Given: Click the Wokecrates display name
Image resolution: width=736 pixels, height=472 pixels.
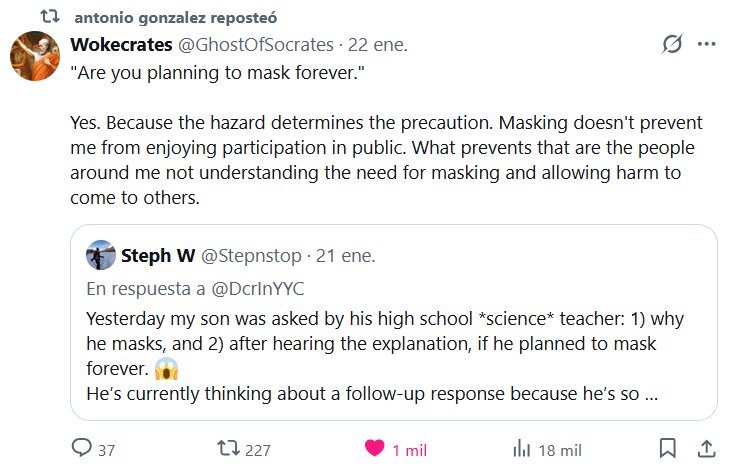Looking at the screenshot, I should [x=121, y=45].
